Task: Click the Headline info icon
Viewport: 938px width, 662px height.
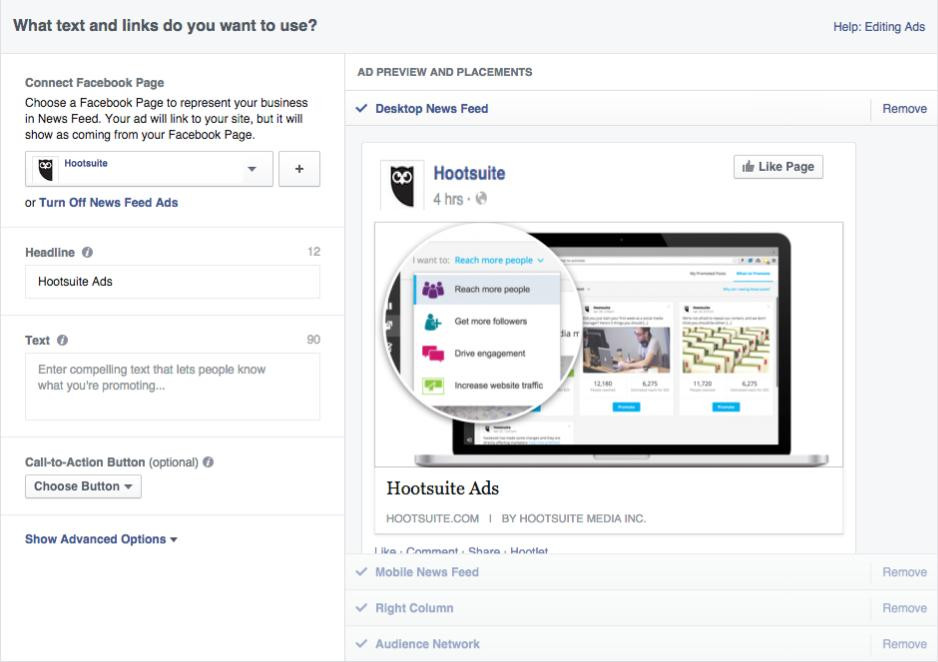Action: tap(87, 252)
